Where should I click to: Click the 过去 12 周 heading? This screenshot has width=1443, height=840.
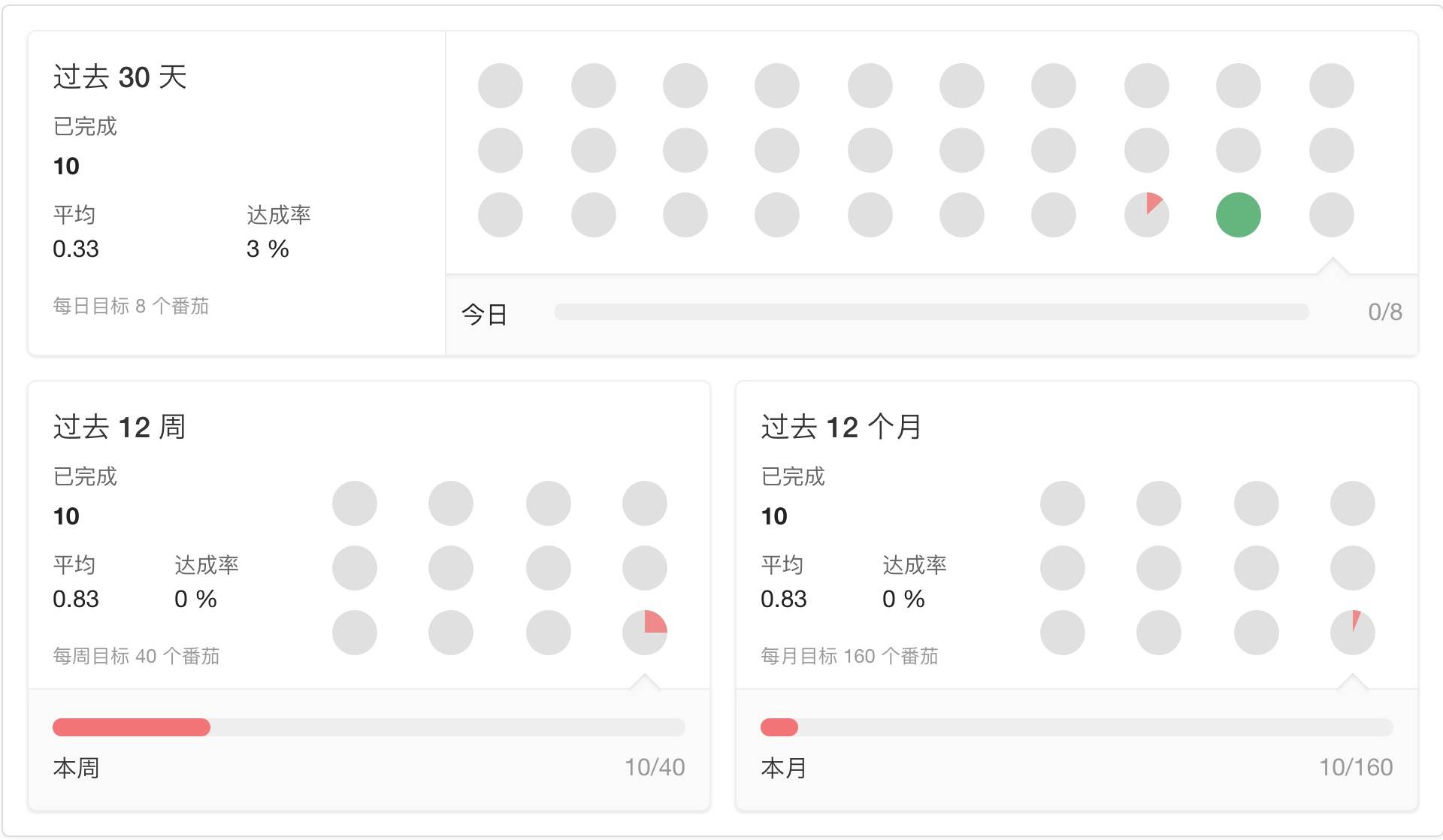point(119,427)
